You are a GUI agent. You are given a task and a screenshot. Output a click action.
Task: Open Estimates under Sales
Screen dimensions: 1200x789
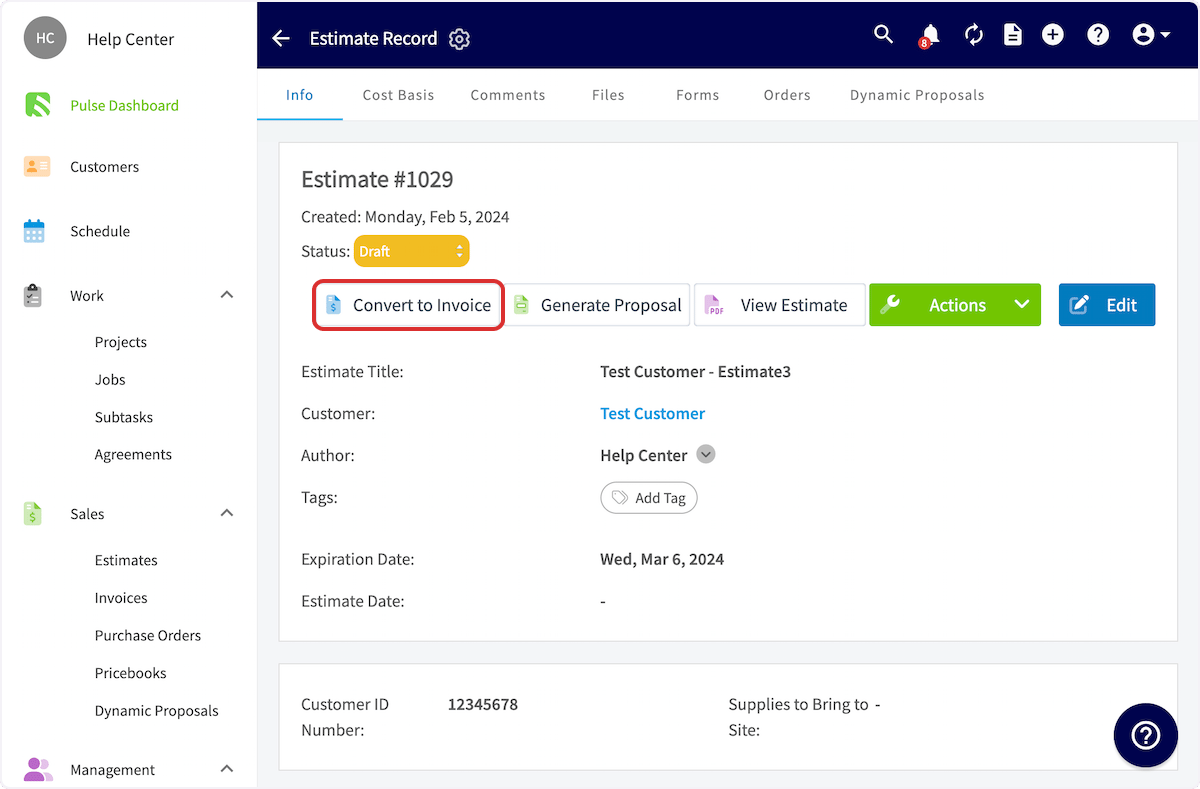[x=126, y=560]
